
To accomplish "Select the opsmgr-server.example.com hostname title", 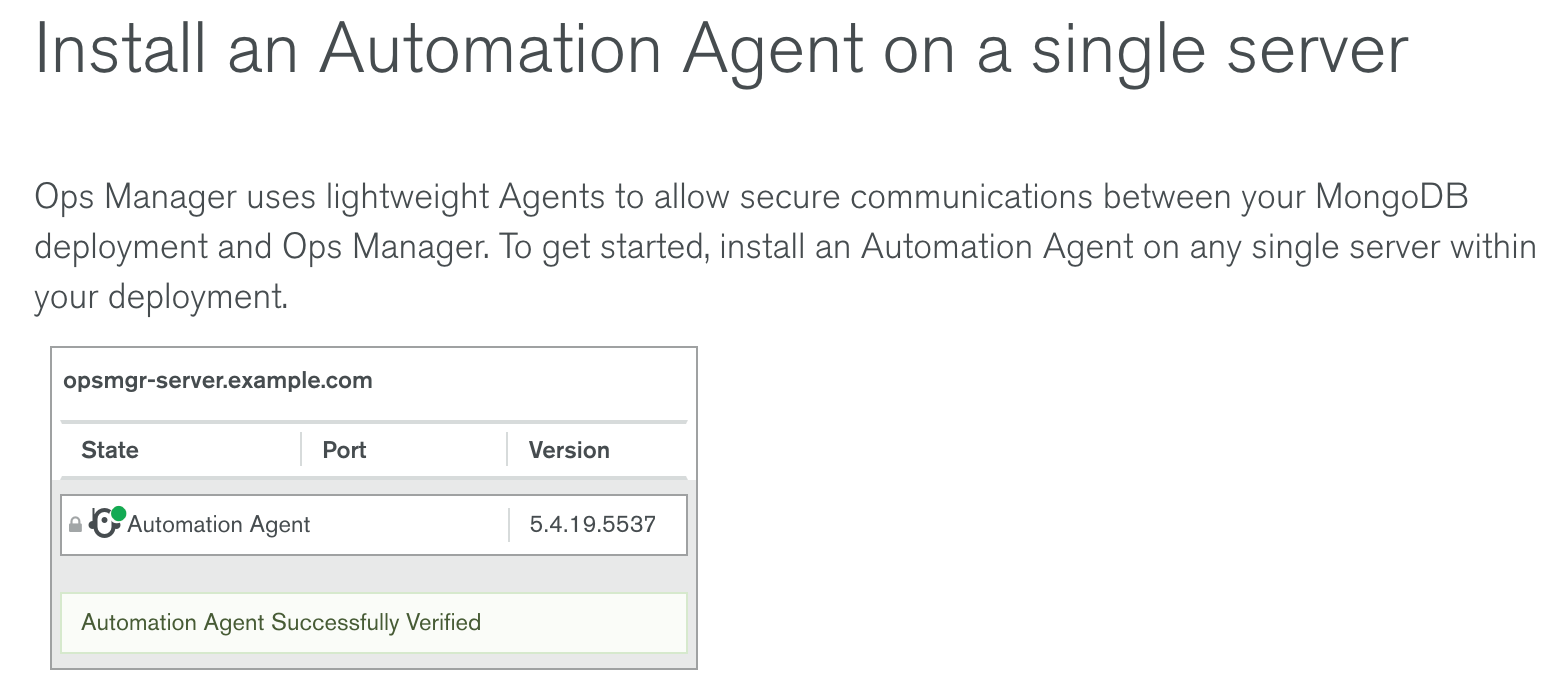I will 218,381.
